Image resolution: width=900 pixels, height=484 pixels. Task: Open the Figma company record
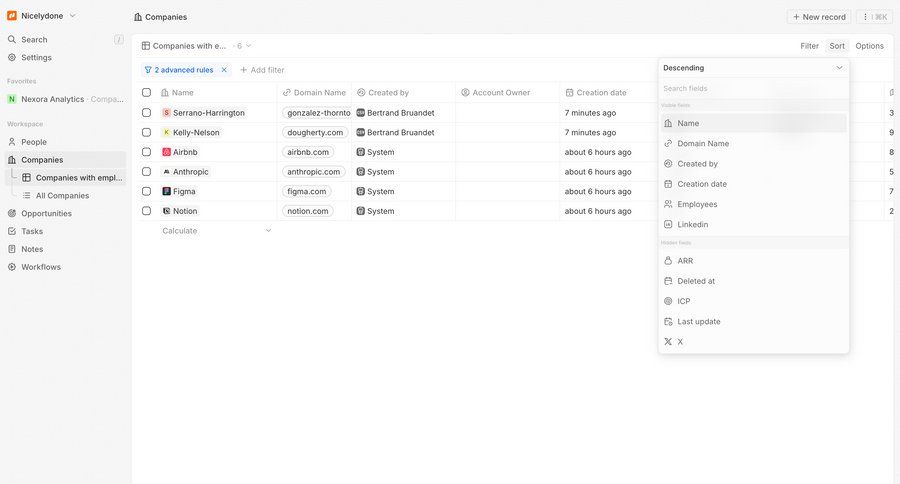click(x=179, y=191)
